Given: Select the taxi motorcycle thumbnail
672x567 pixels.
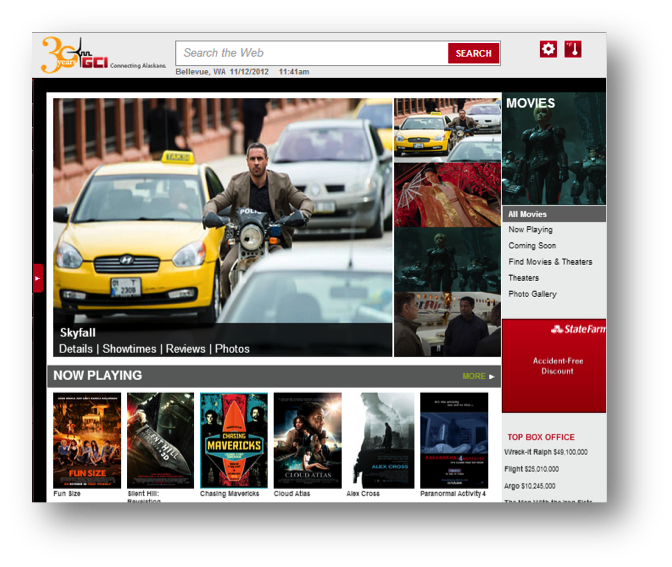Looking at the screenshot, I should pos(447,130).
